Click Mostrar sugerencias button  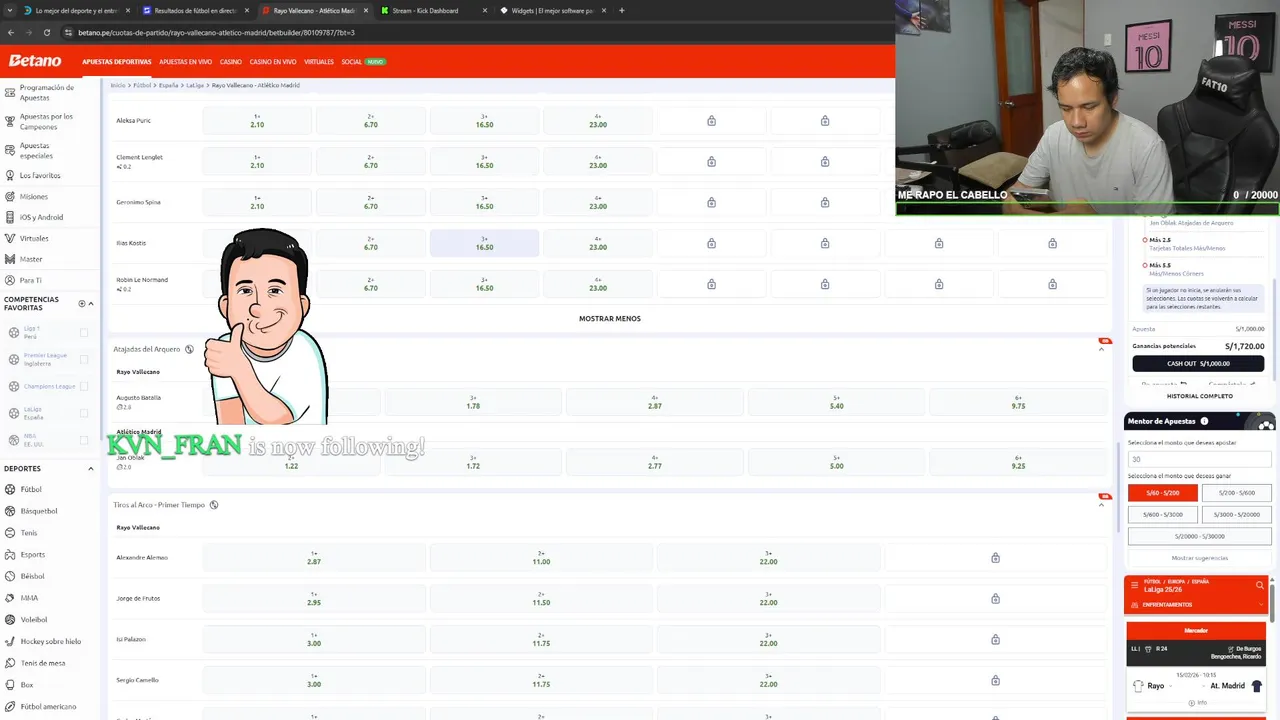[1200, 558]
